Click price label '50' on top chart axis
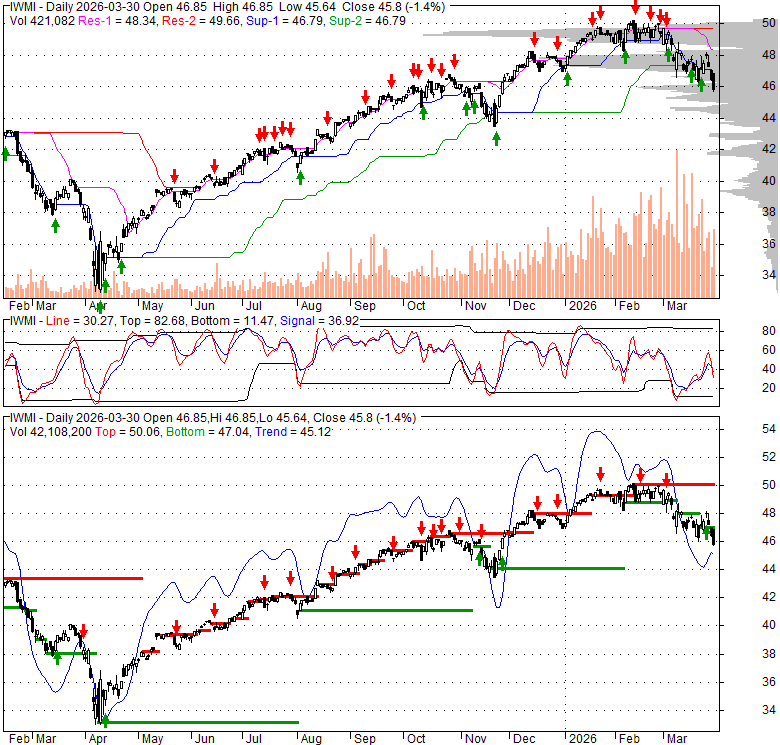Image resolution: width=780 pixels, height=745 pixels. pos(769,23)
